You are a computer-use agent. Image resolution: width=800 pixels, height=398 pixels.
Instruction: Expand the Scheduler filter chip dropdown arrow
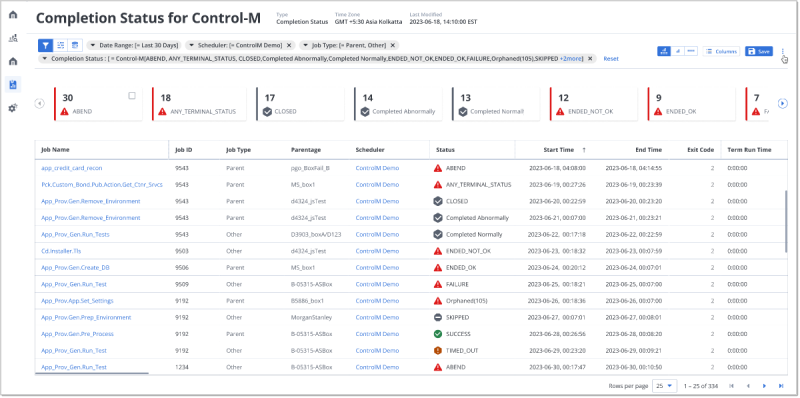tap(191, 45)
